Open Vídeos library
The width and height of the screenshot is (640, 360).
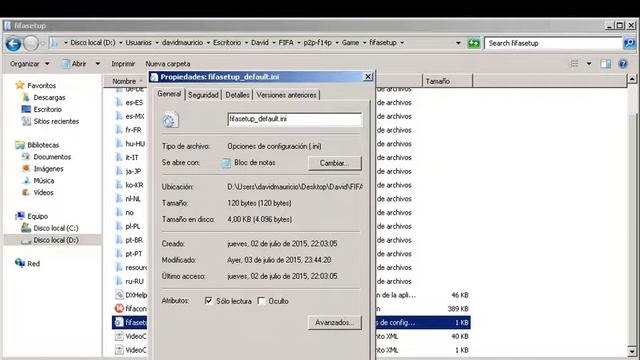(x=43, y=192)
